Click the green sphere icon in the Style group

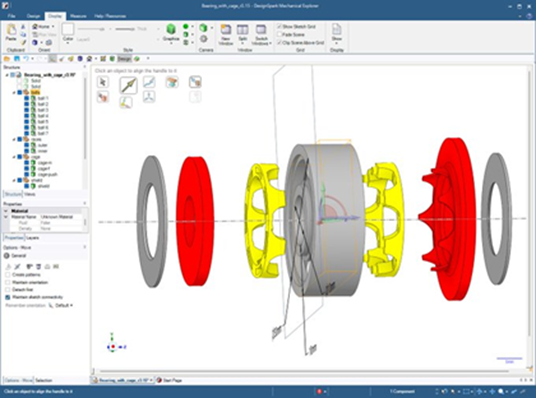186,27
